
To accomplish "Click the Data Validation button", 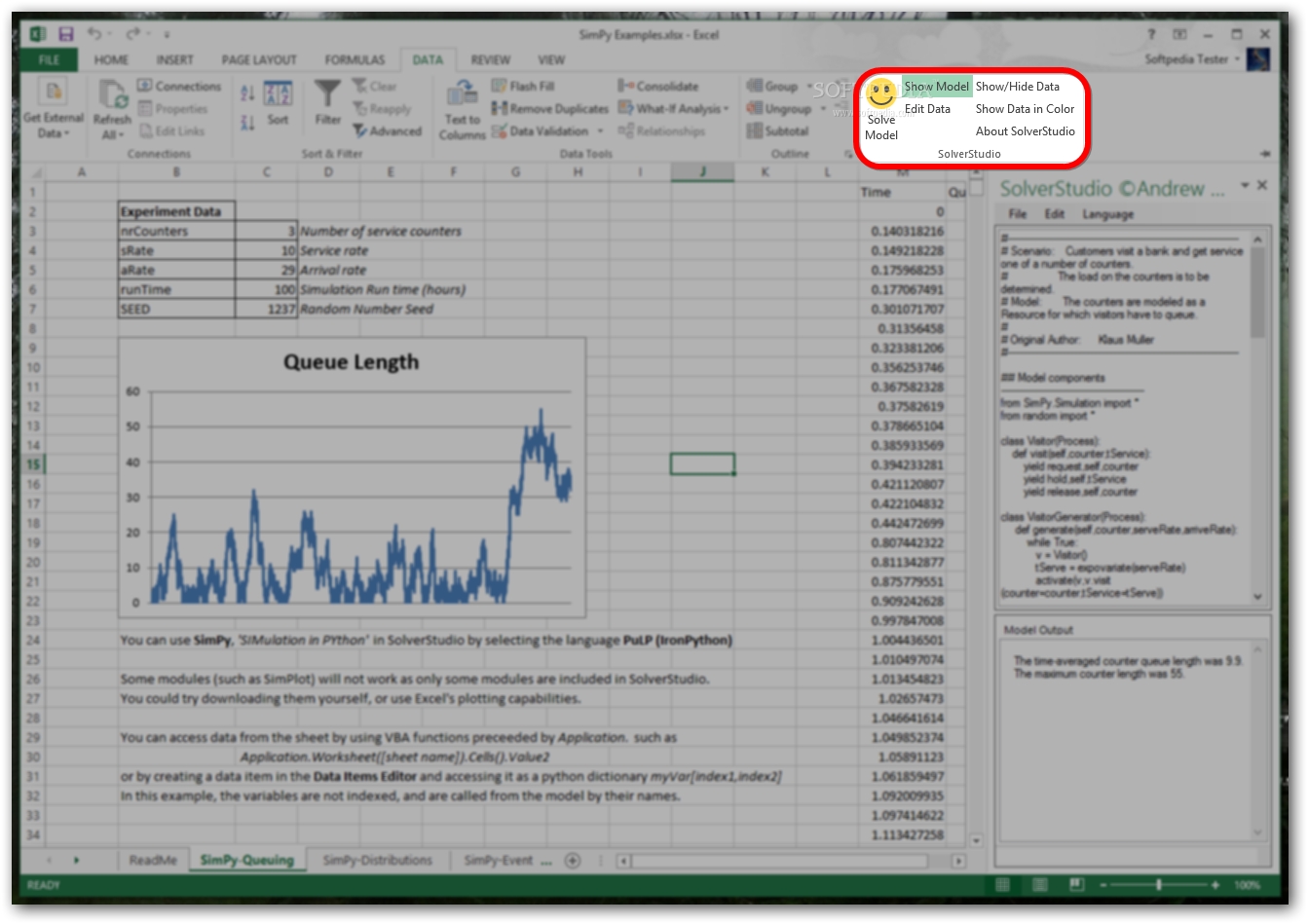I will 541,130.
